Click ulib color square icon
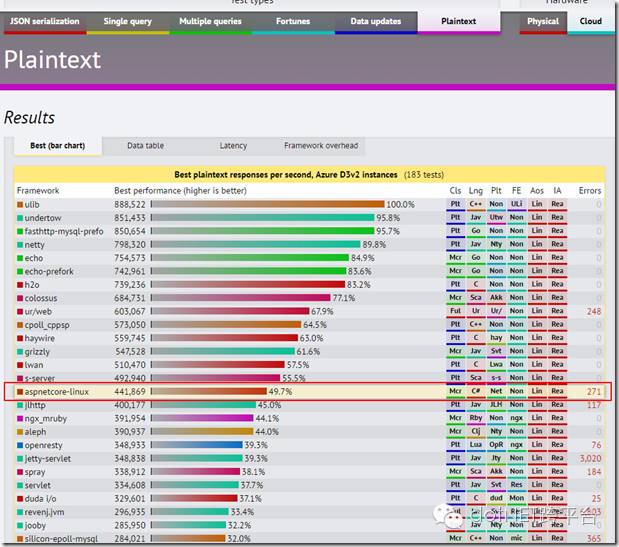The height and width of the screenshot is (547, 619). 20,205
